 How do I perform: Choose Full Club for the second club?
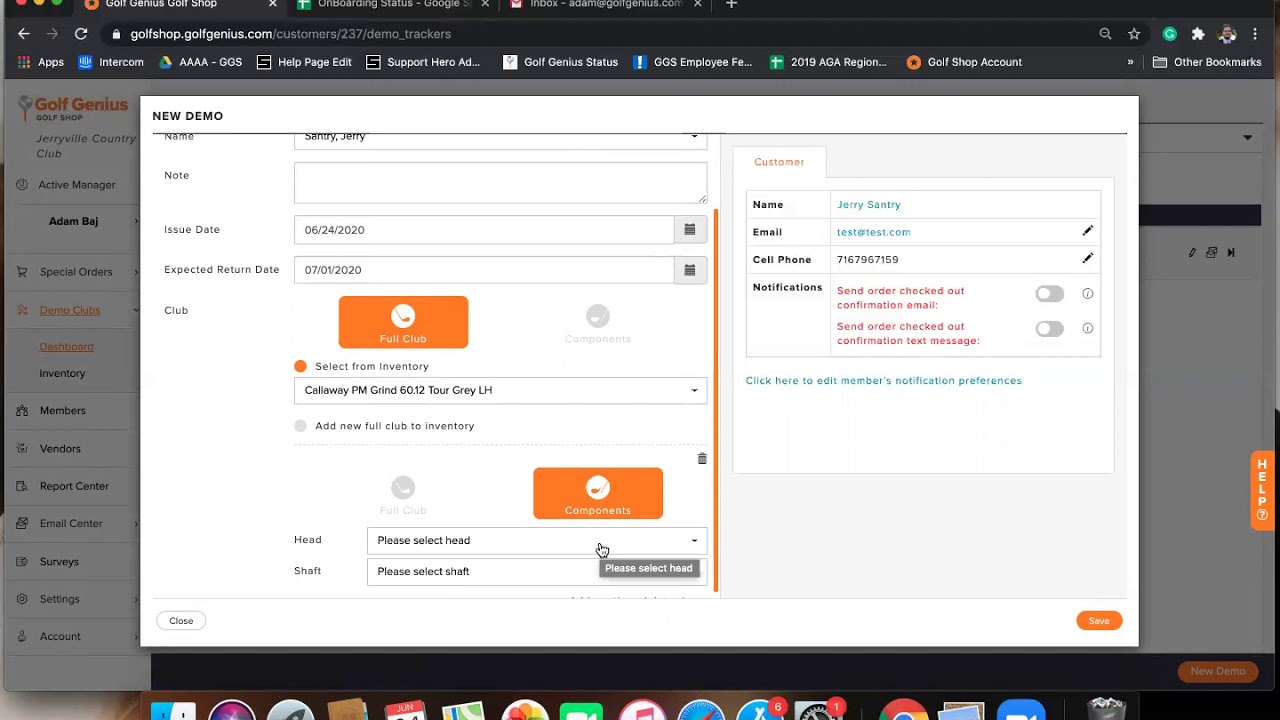(403, 493)
